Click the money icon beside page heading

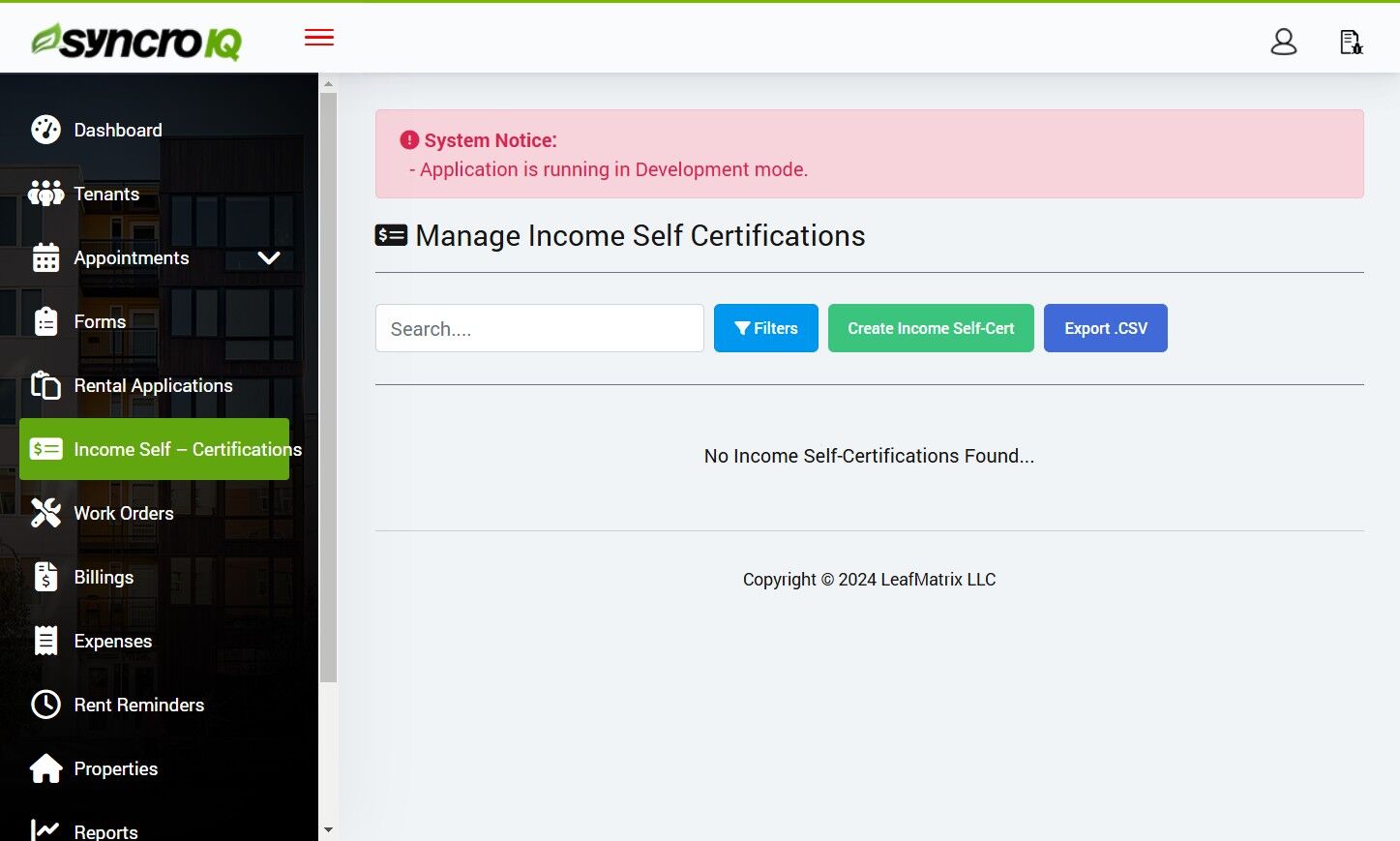pos(391,235)
